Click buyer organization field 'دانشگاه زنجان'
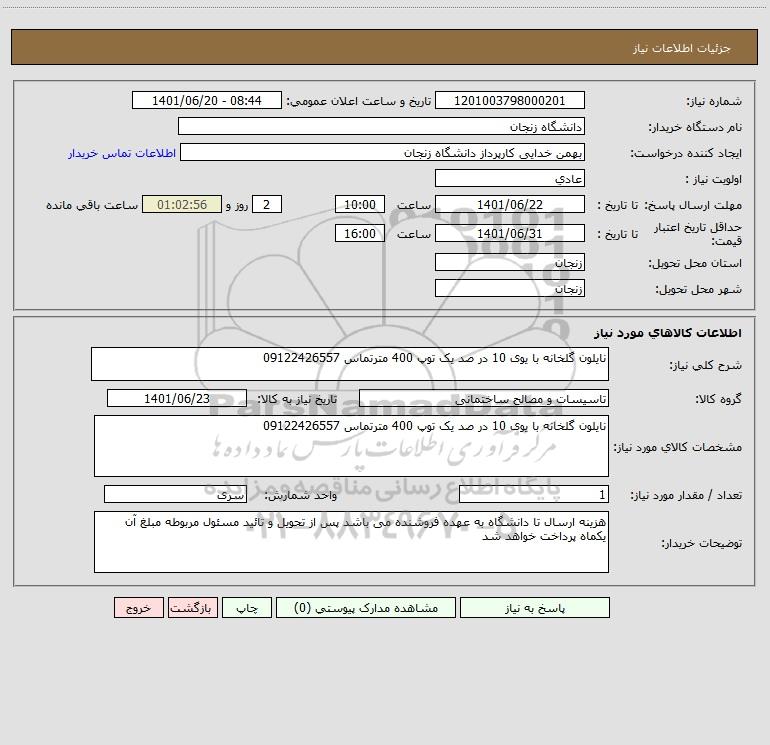 (381, 127)
